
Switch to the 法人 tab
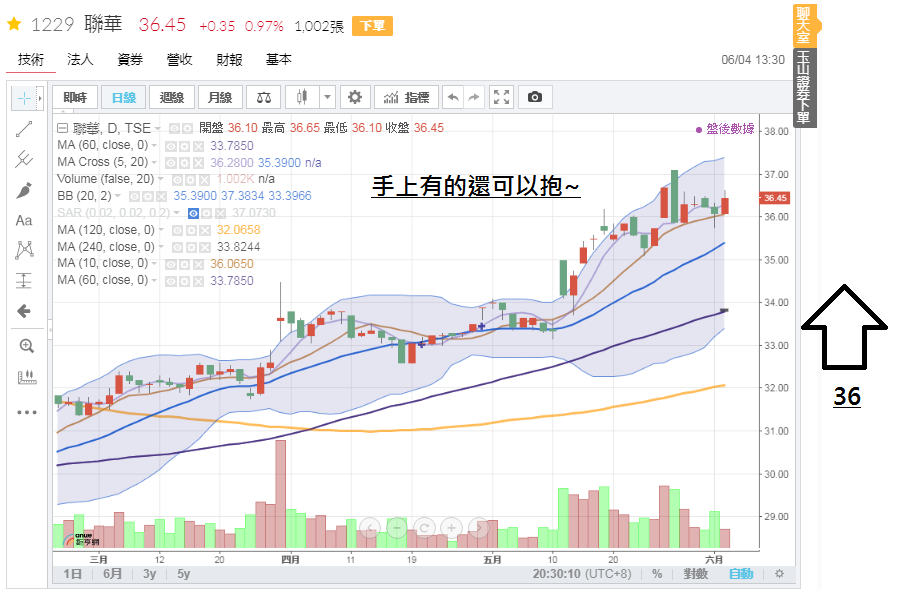(x=80, y=59)
